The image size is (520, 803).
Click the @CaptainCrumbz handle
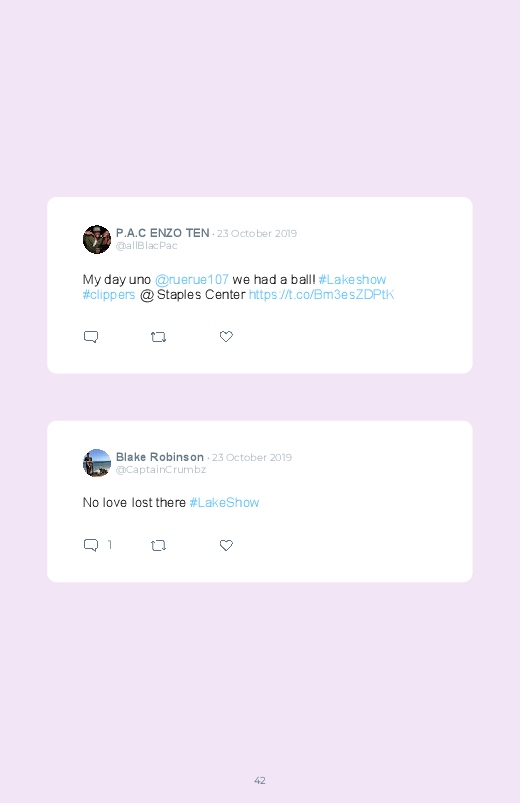pos(161,470)
